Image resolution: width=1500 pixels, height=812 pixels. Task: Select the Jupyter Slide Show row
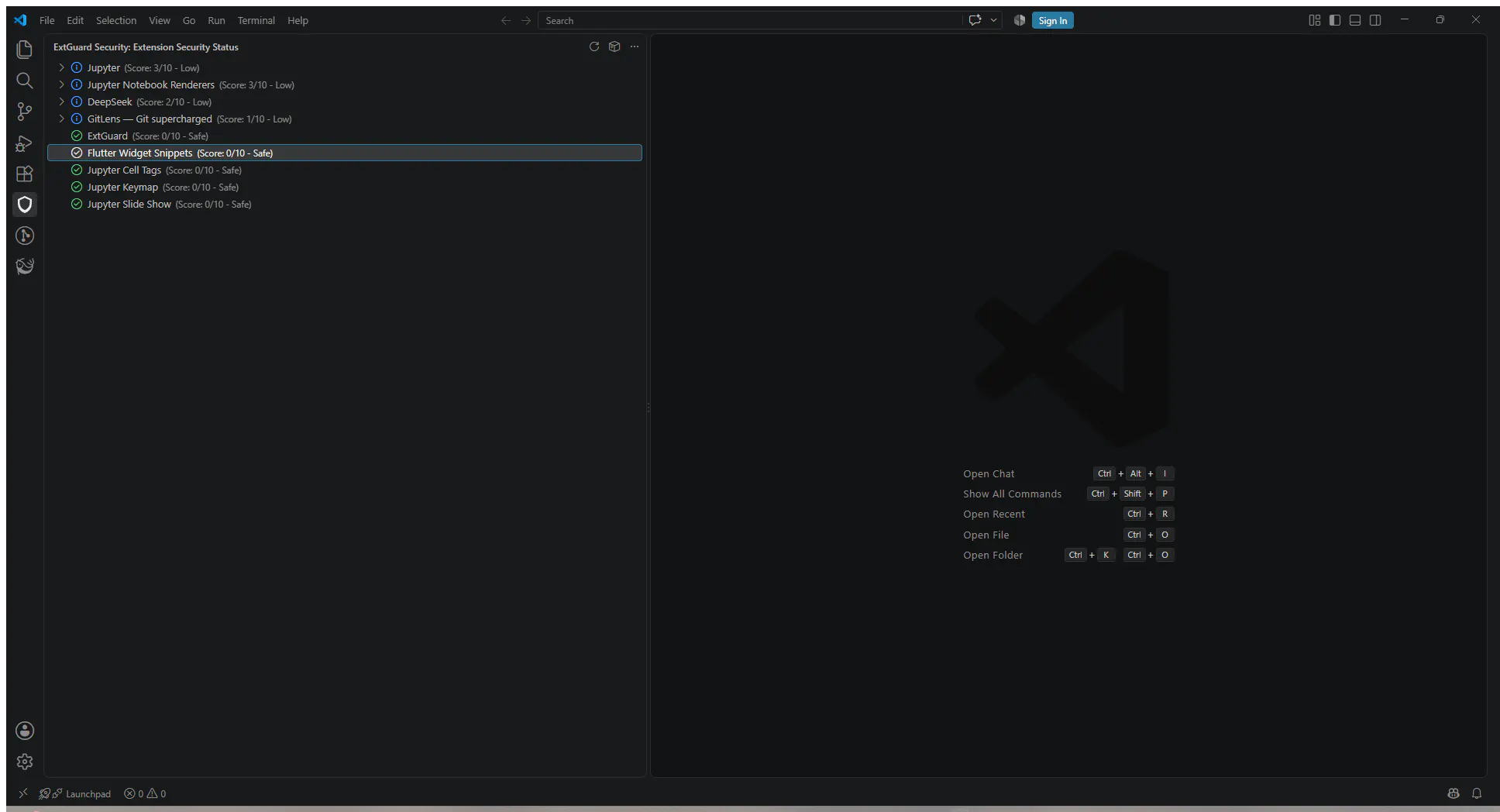click(345, 205)
